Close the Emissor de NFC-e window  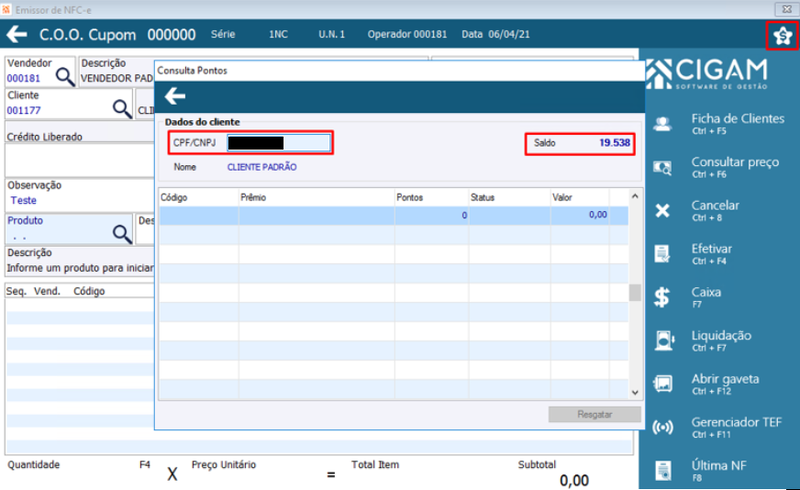click(x=787, y=9)
